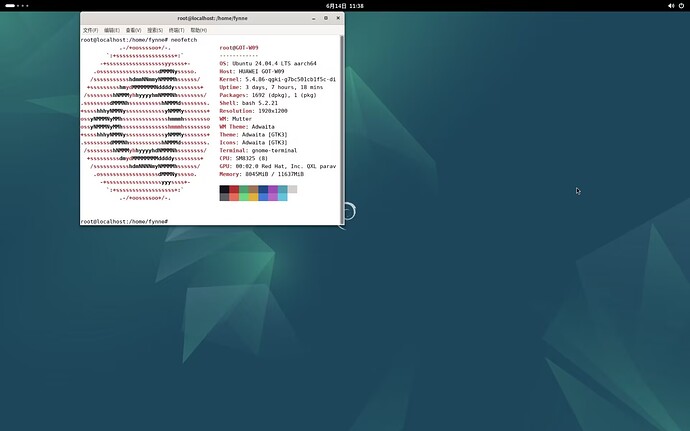
Task: Click the Shell: bash 5.2.21 line
Action: pyautogui.click(x=249, y=103)
